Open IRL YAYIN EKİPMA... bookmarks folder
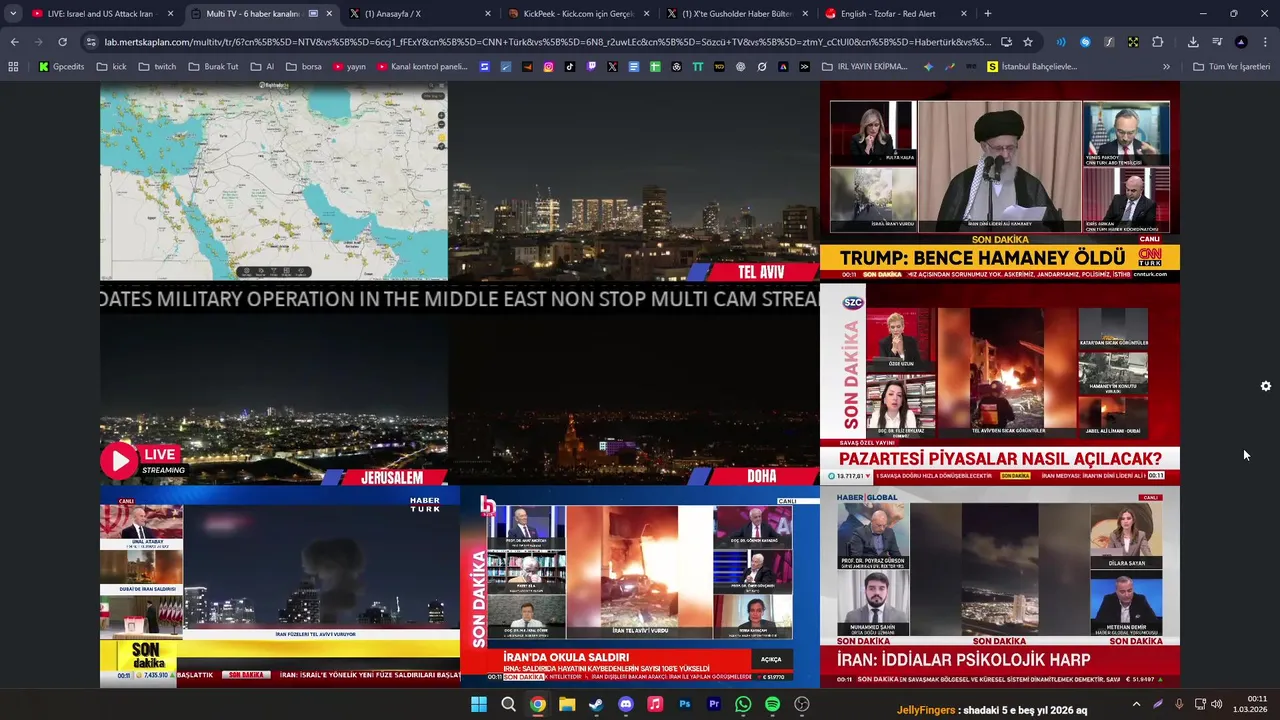The image size is (1280, 720). pos(866,67)
